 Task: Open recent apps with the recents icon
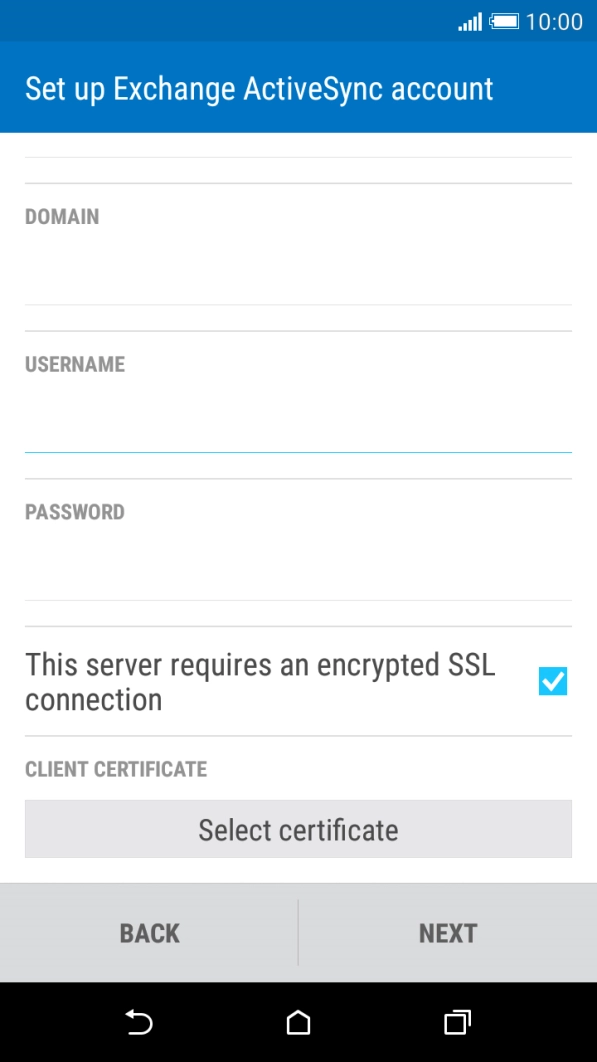coord(457,1023)
